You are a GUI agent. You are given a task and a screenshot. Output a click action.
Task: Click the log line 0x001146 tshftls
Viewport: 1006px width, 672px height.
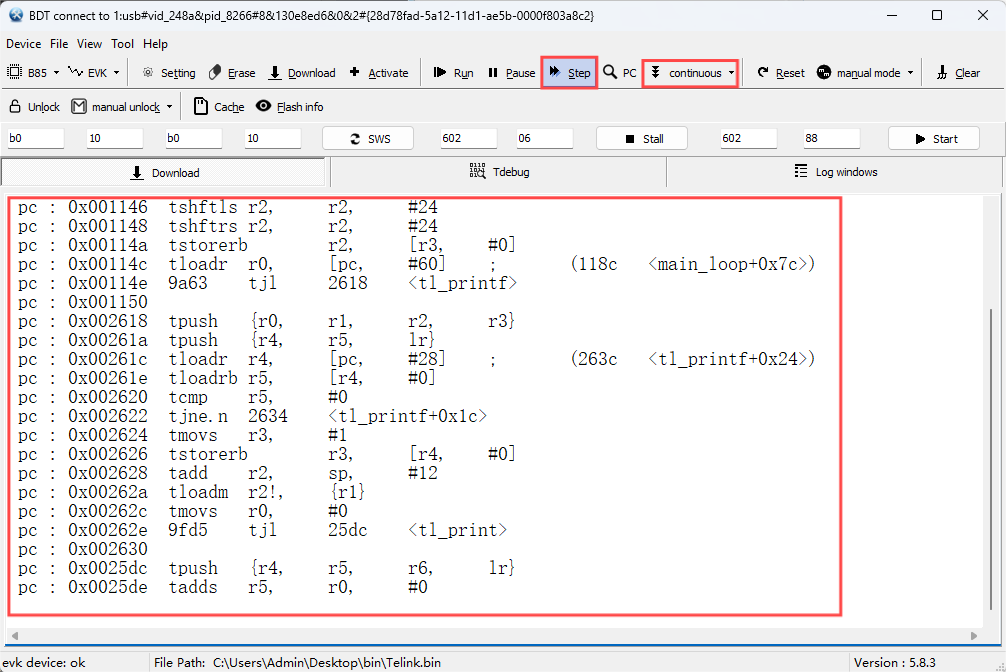228,207
